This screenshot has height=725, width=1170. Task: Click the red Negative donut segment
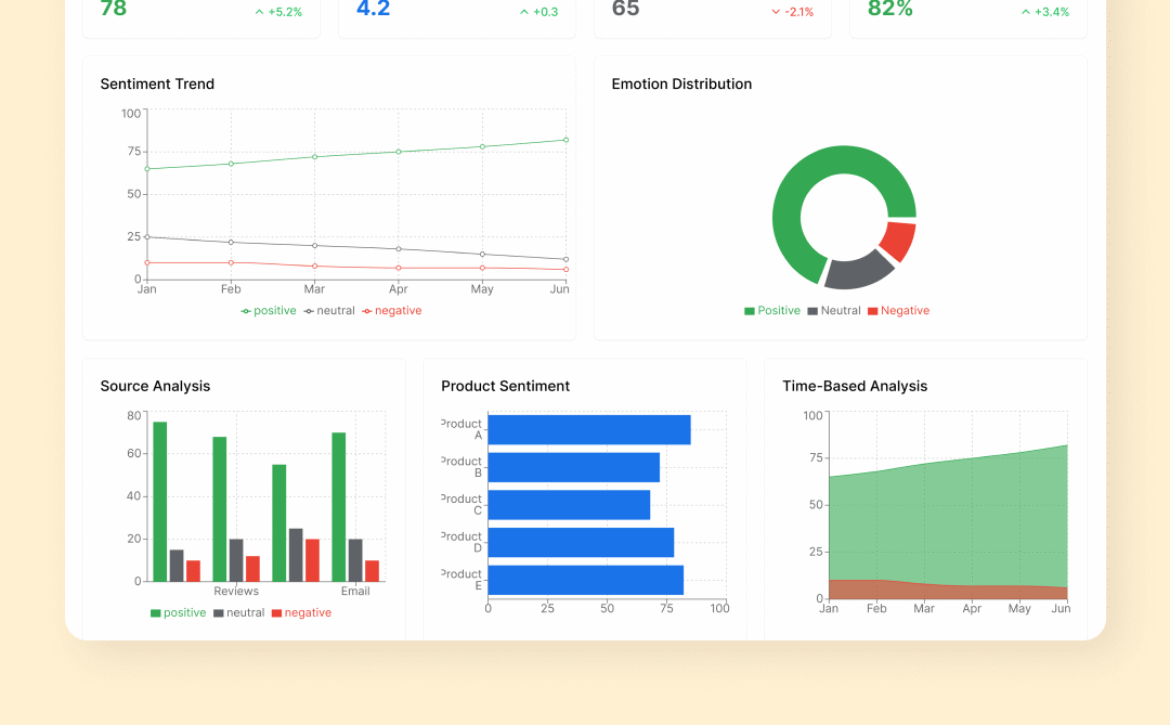click(899, 241)
